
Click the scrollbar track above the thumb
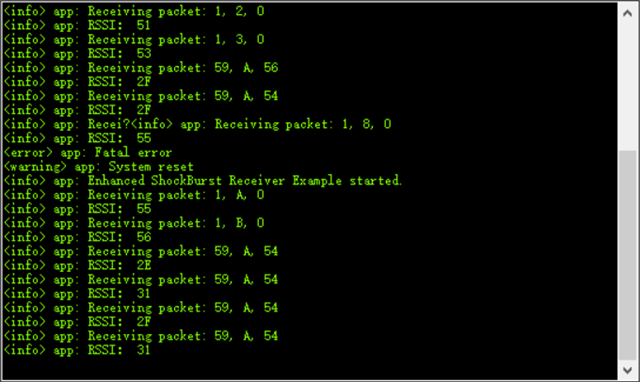coord(628,87)
